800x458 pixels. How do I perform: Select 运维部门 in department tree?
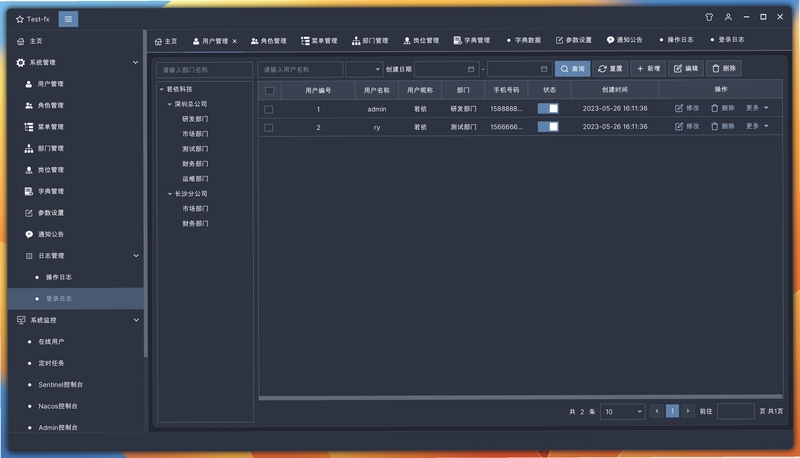pos(195,179)
